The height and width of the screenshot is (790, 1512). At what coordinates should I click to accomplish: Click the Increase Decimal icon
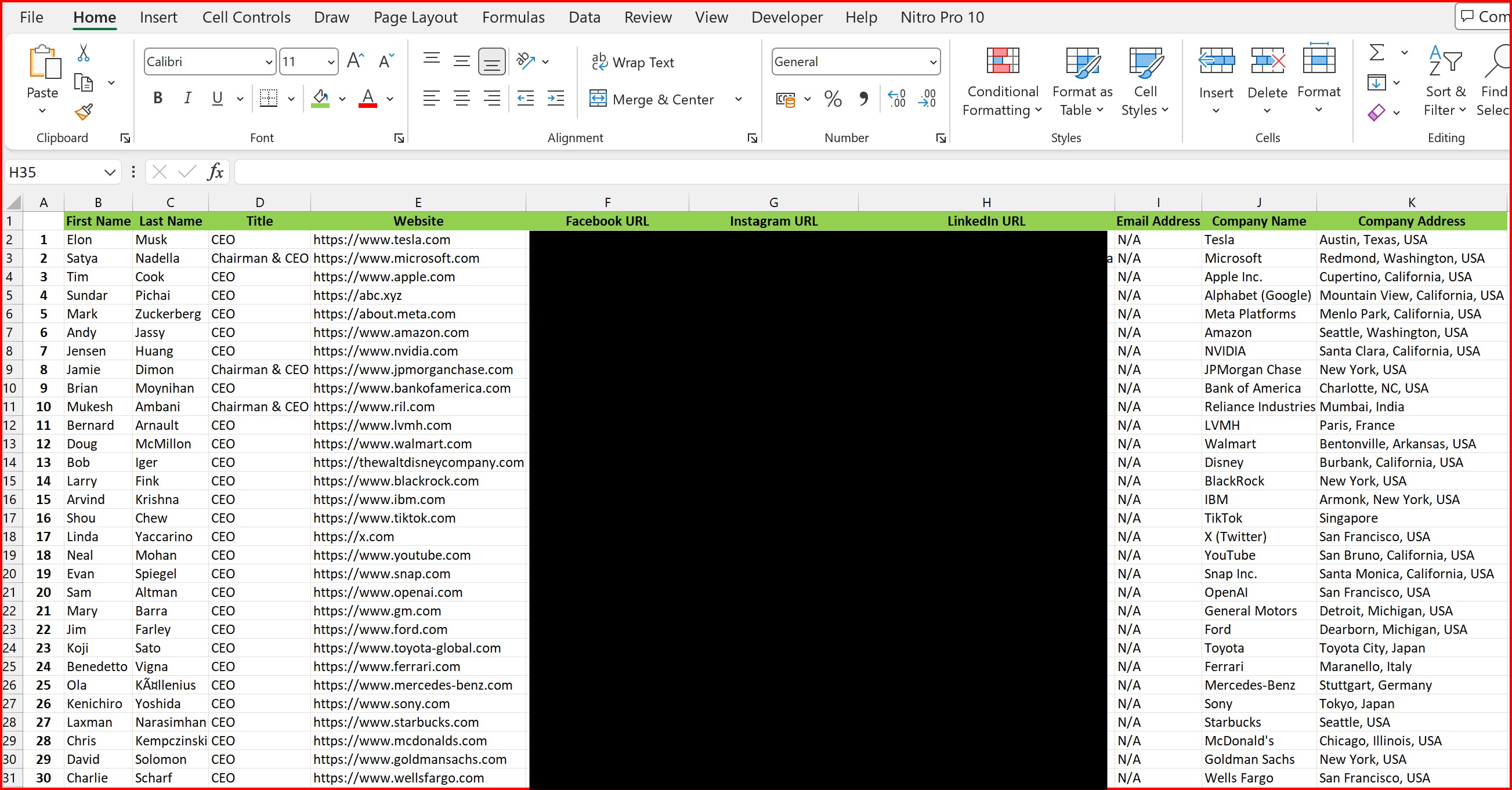coord(897,99)
